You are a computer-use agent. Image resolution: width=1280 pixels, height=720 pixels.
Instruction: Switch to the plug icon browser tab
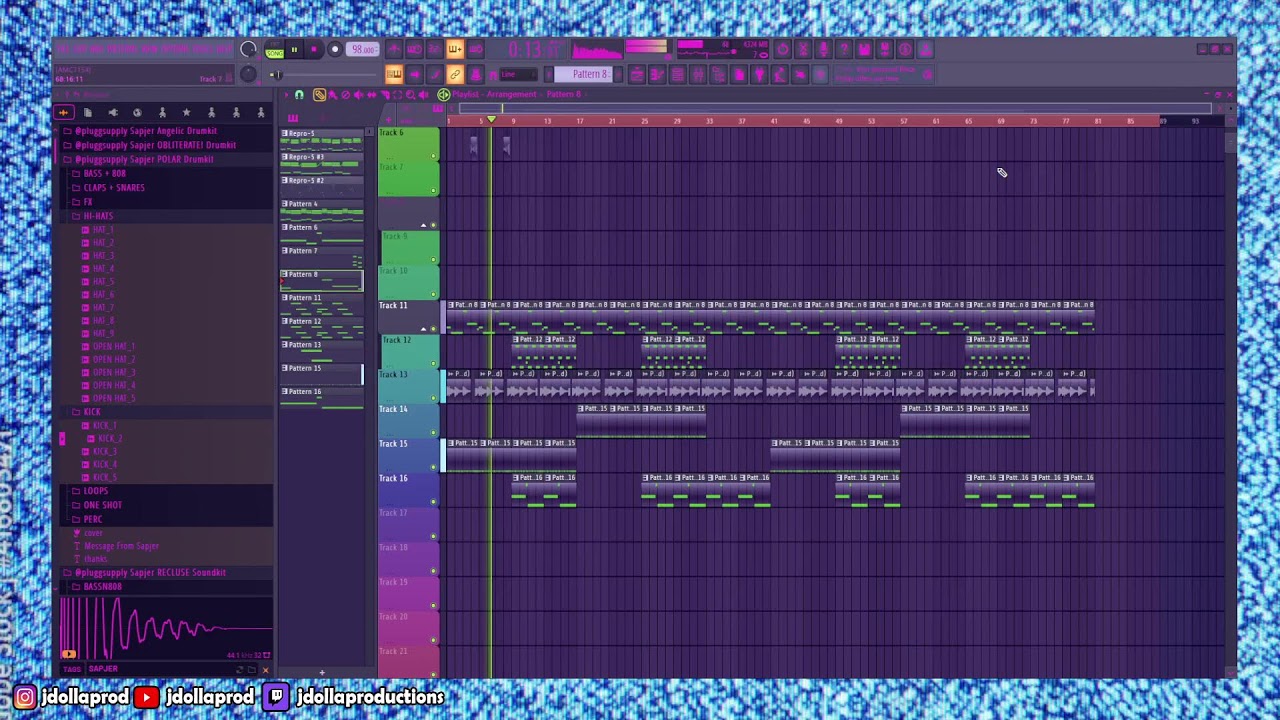(x=113, y=113)
